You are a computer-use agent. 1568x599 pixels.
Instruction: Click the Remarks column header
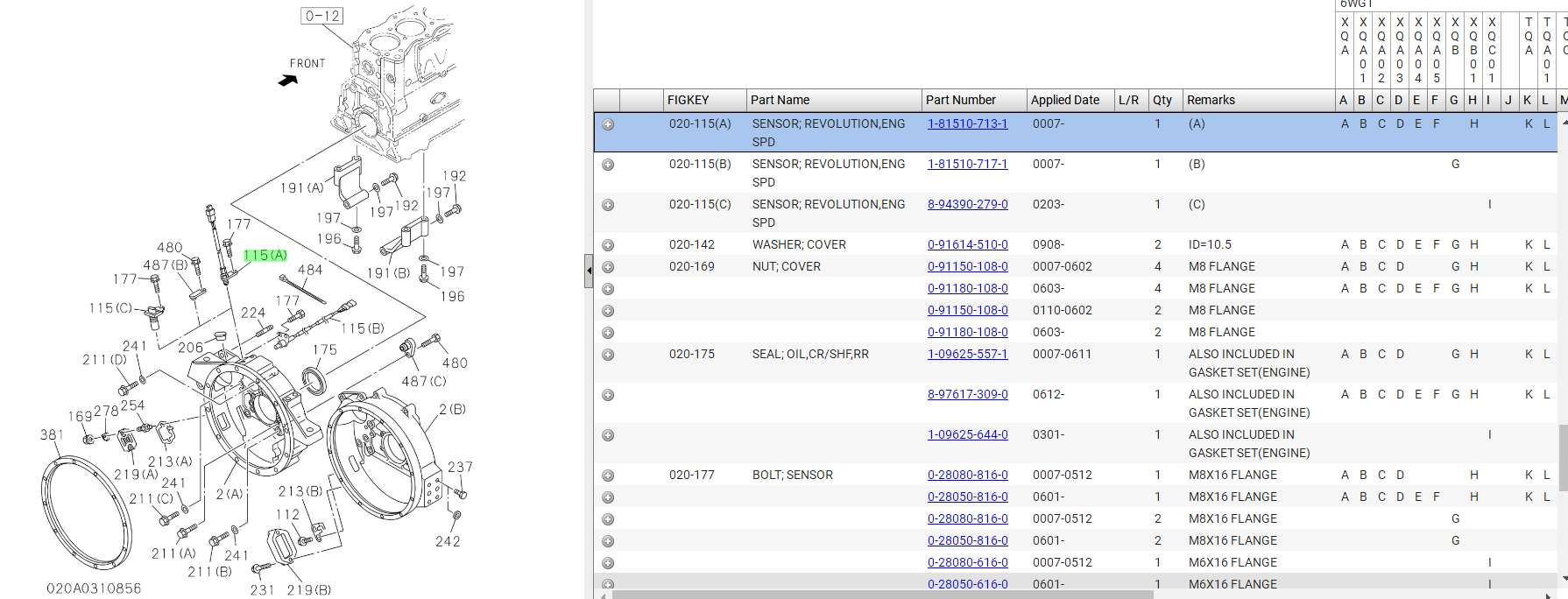click(x=1258, y=100)
